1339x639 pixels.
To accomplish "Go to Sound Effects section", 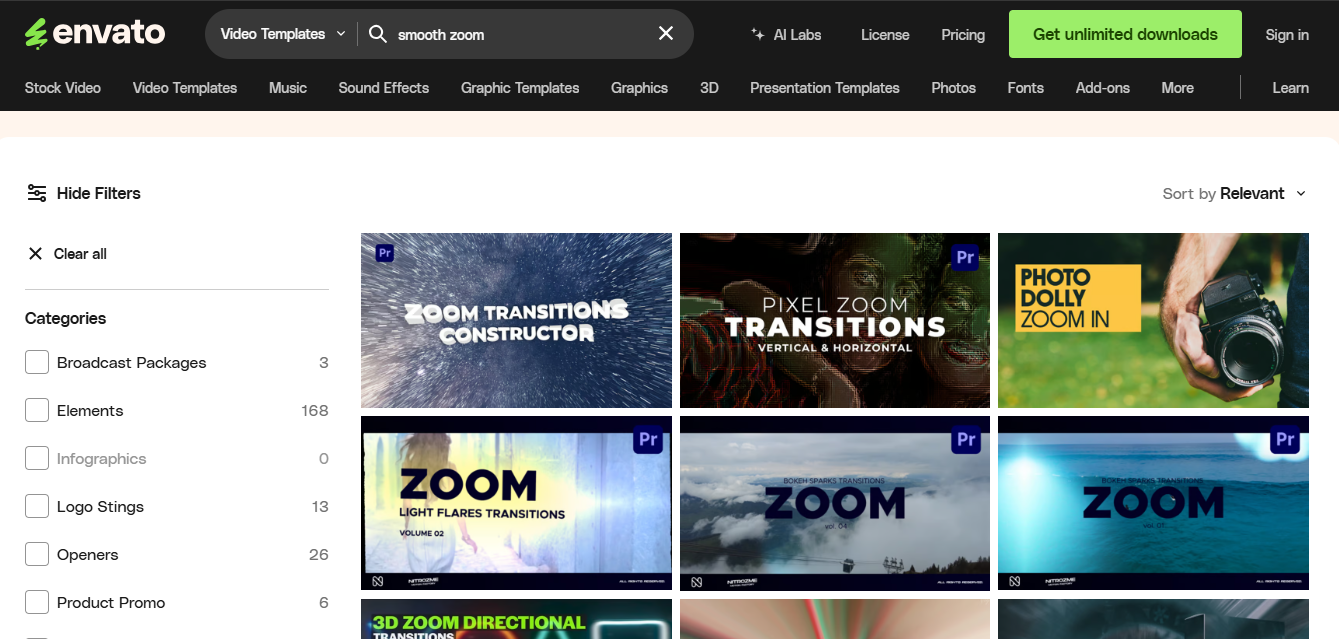I will [384, 88].
